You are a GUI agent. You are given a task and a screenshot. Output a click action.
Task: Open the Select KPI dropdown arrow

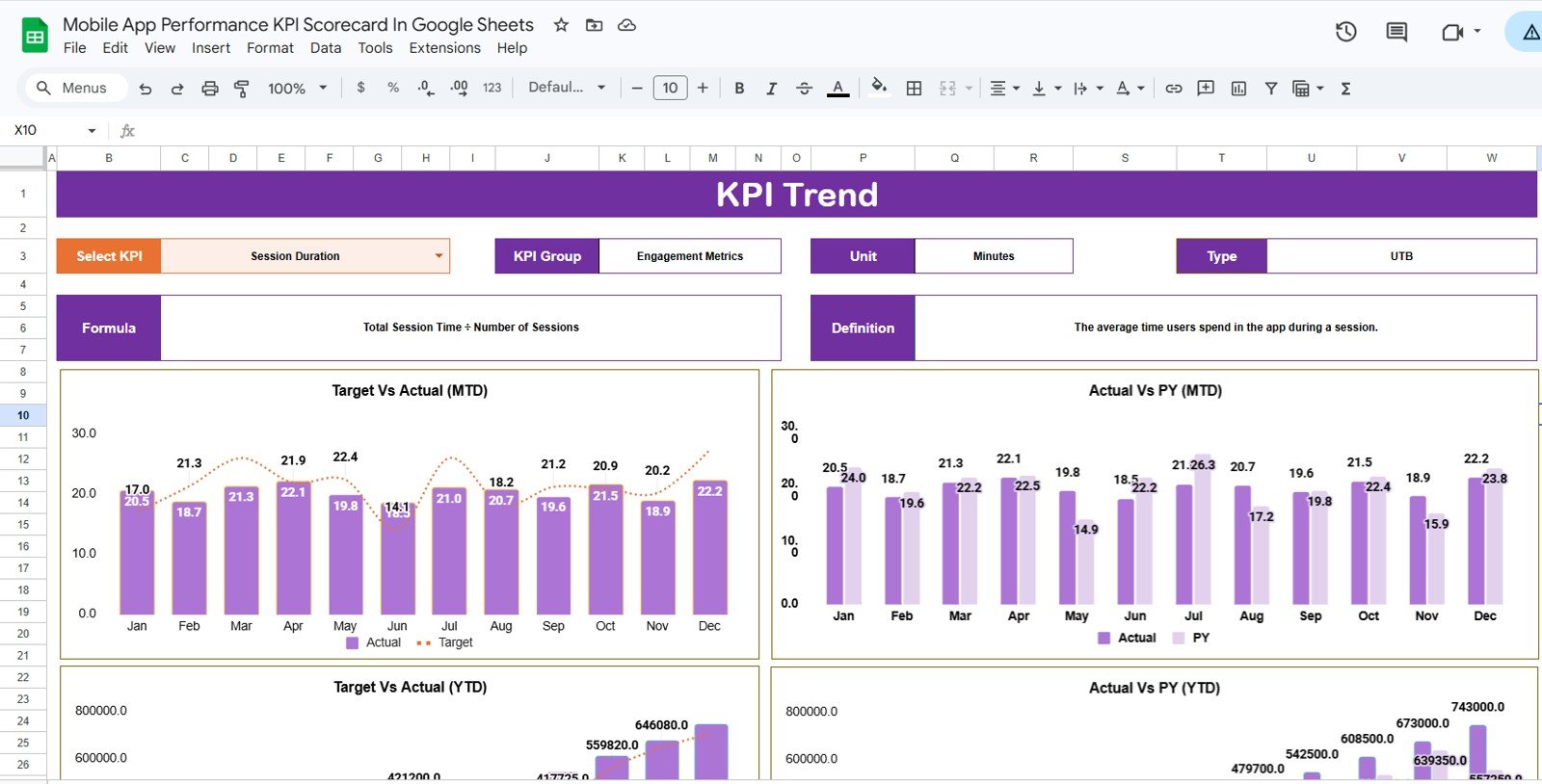pyautogui.click(x=439, y=256)
